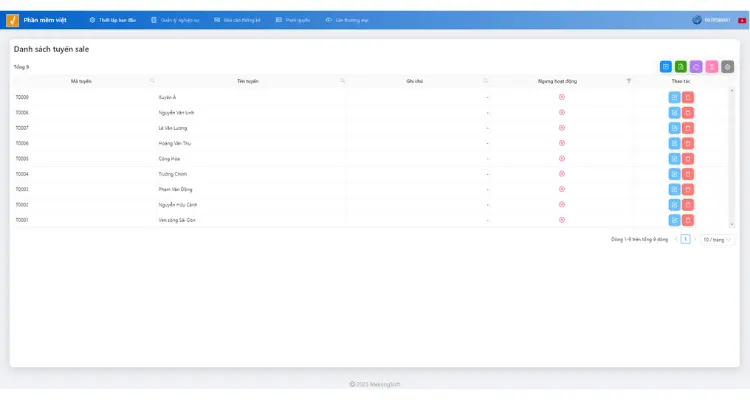Edit the Lê Văn Lương route
This screenshot has height=400, width=750.
pos(674,128)
